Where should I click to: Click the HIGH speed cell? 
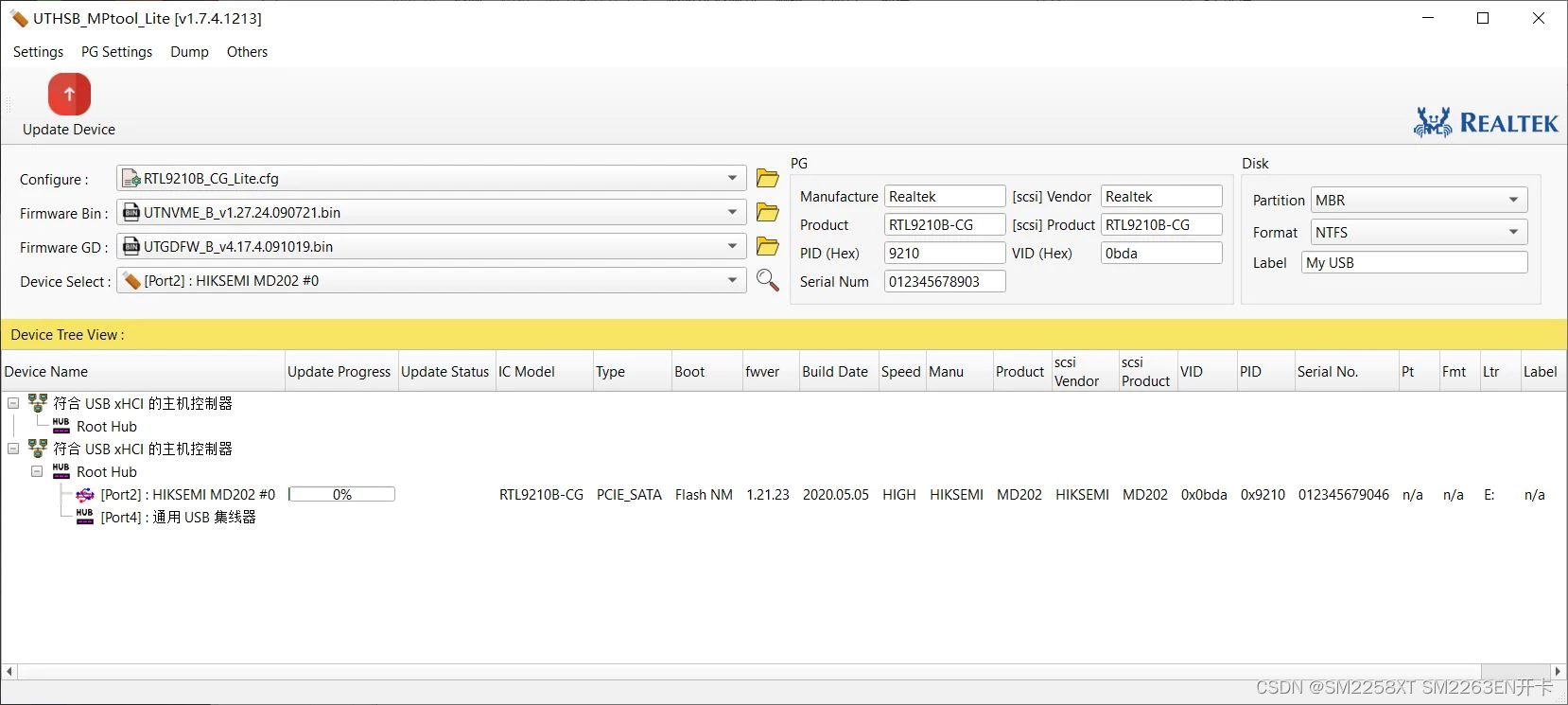coord(898,494)
